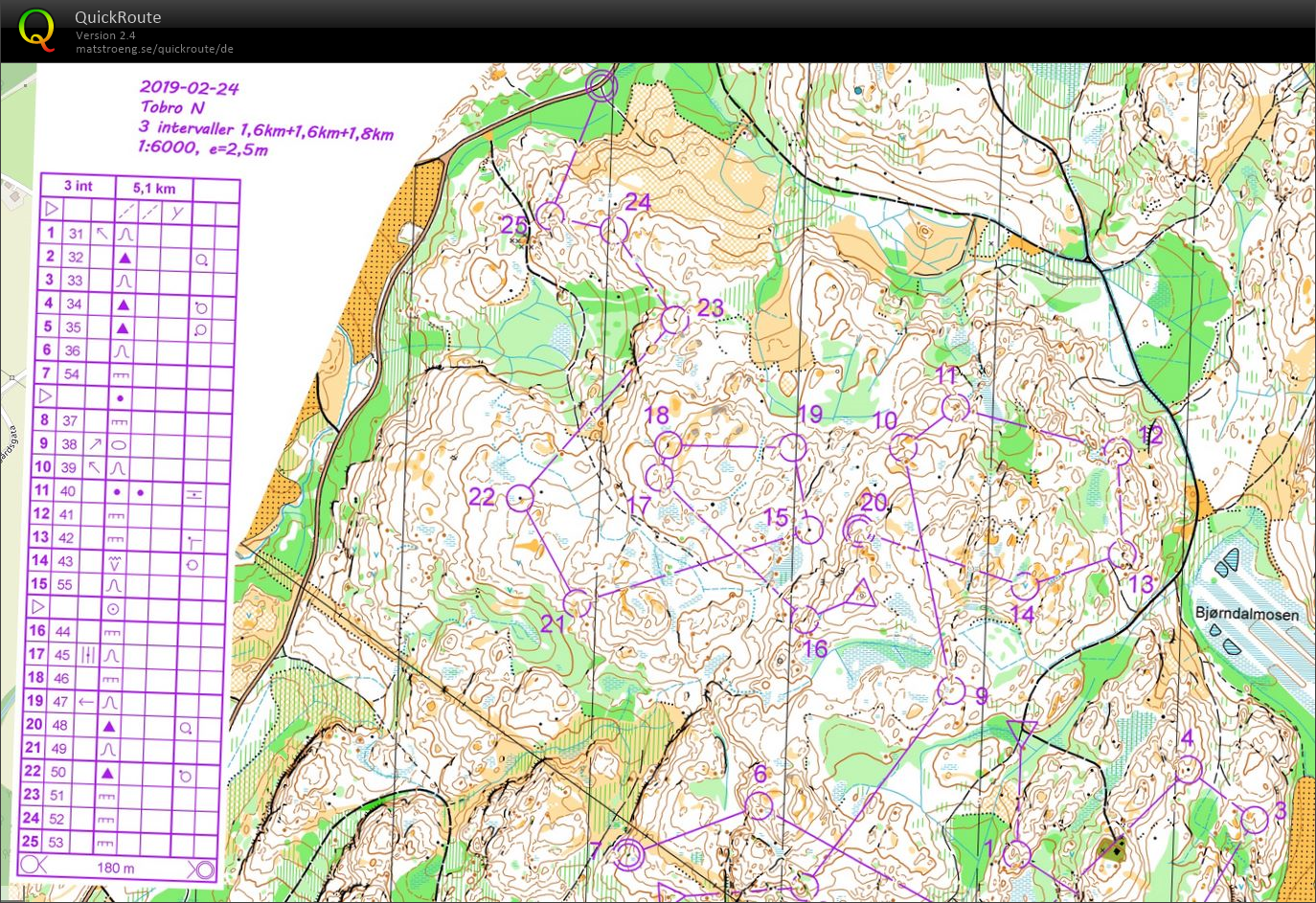This screenshot has height=903, width=1316.
Task: Click control circle 4 on the map
Action: coord(1188,769)
